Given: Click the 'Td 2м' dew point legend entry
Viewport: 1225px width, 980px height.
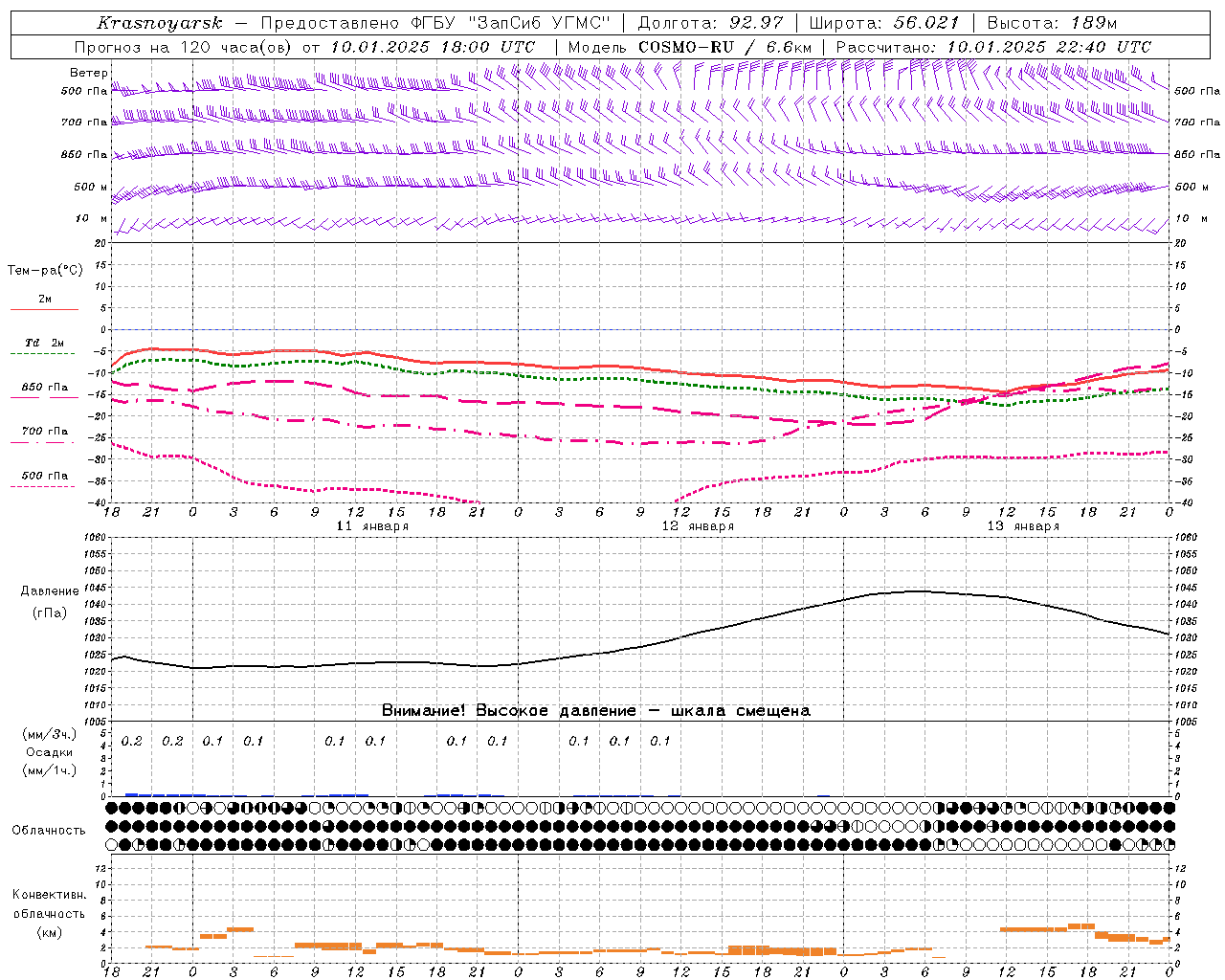Looking at the screenshot, I should (x=45, y=343).
